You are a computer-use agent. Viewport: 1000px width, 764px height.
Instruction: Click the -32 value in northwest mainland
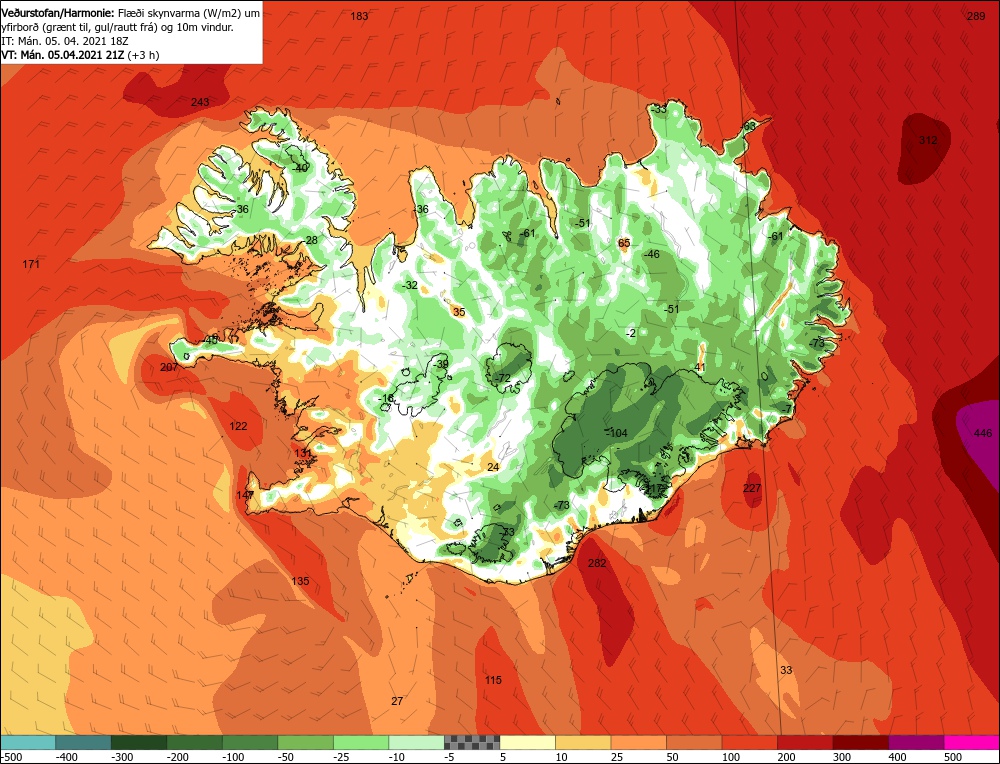click(410, 285)
